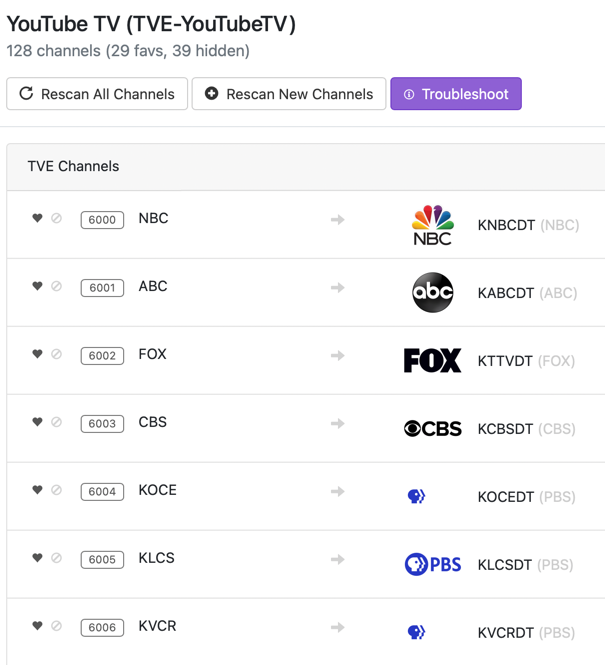Click the NBC peacock logo

[432, 225]
